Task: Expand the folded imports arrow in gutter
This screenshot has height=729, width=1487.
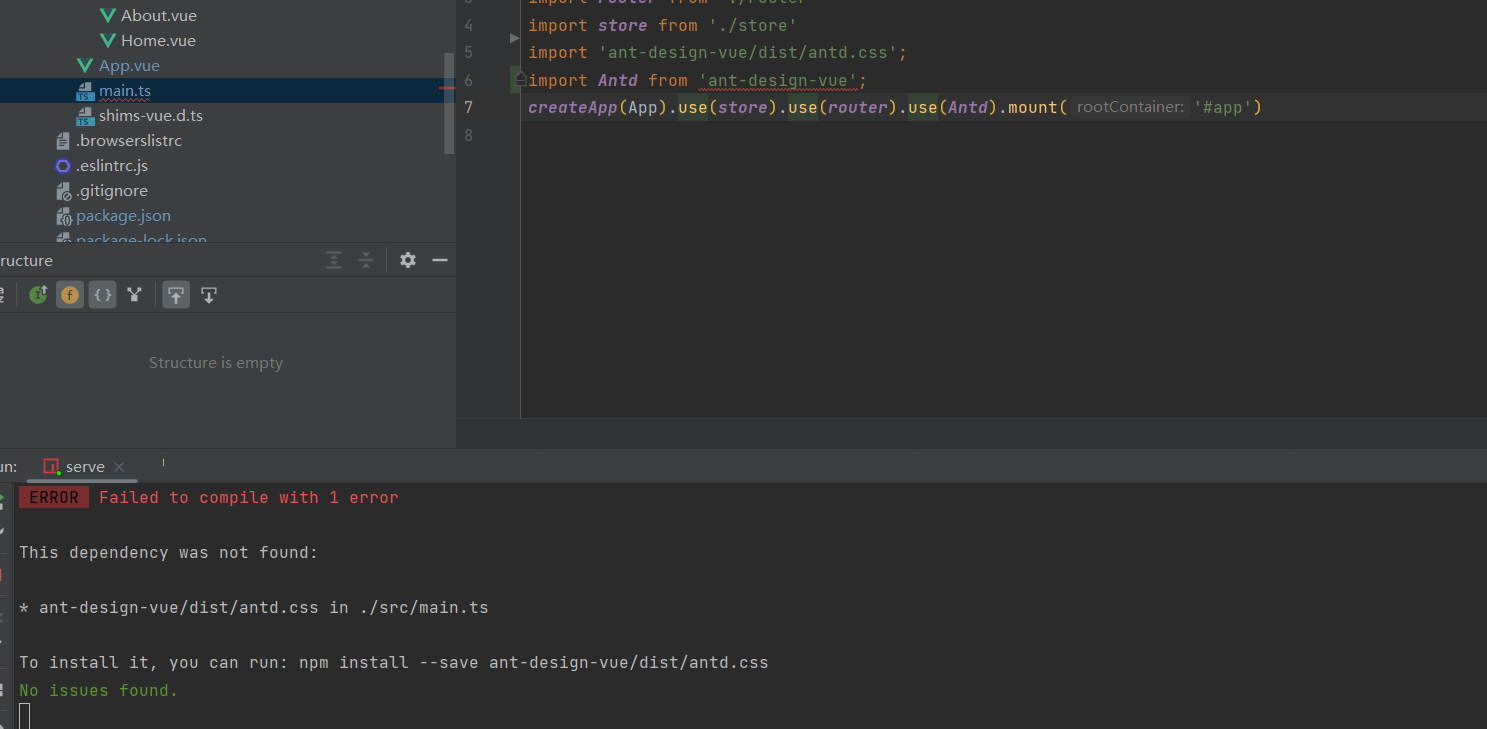Action: (515, 38)
